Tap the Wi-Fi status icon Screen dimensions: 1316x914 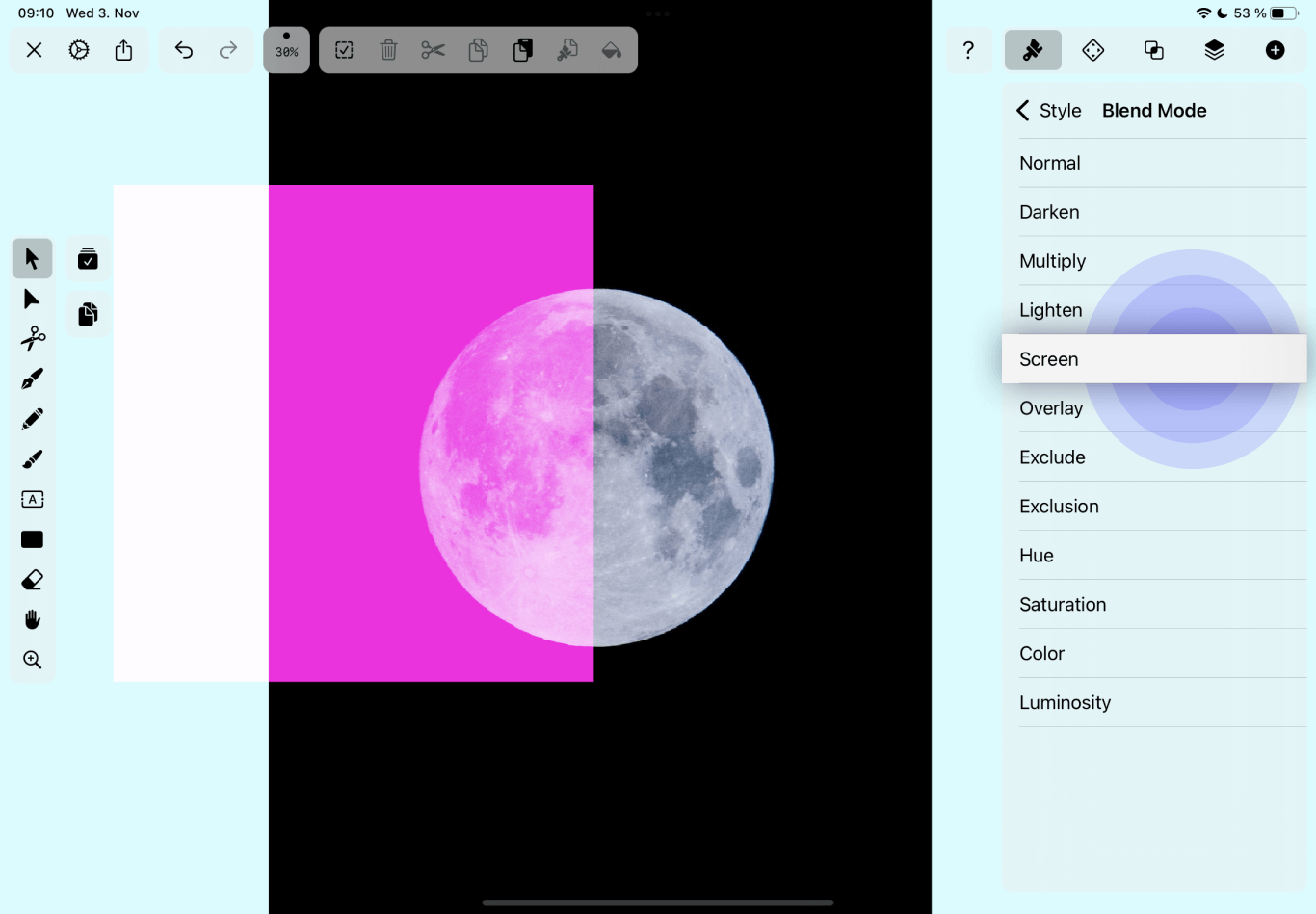click(1203, 13)
